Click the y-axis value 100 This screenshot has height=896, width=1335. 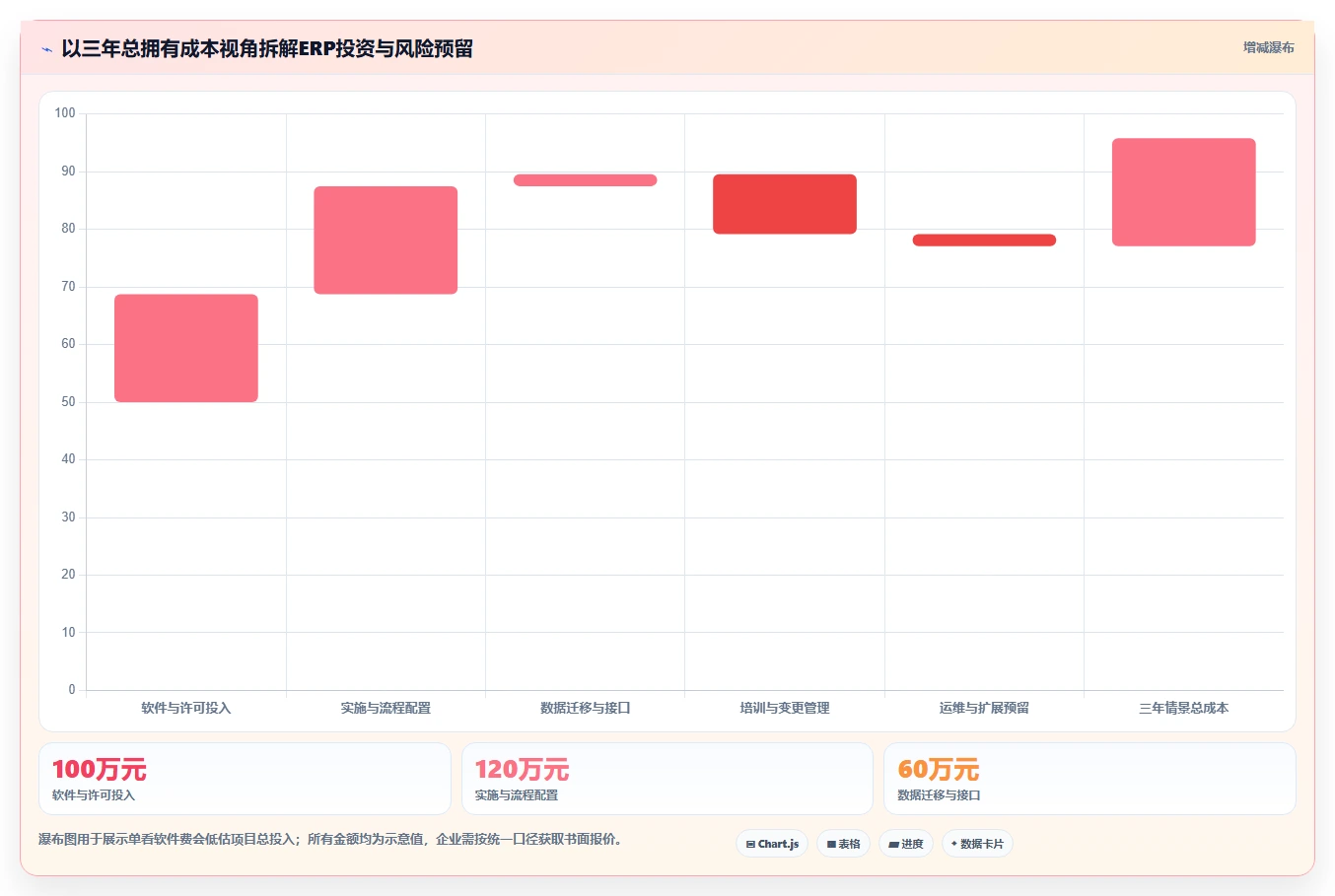coord(65,113)
